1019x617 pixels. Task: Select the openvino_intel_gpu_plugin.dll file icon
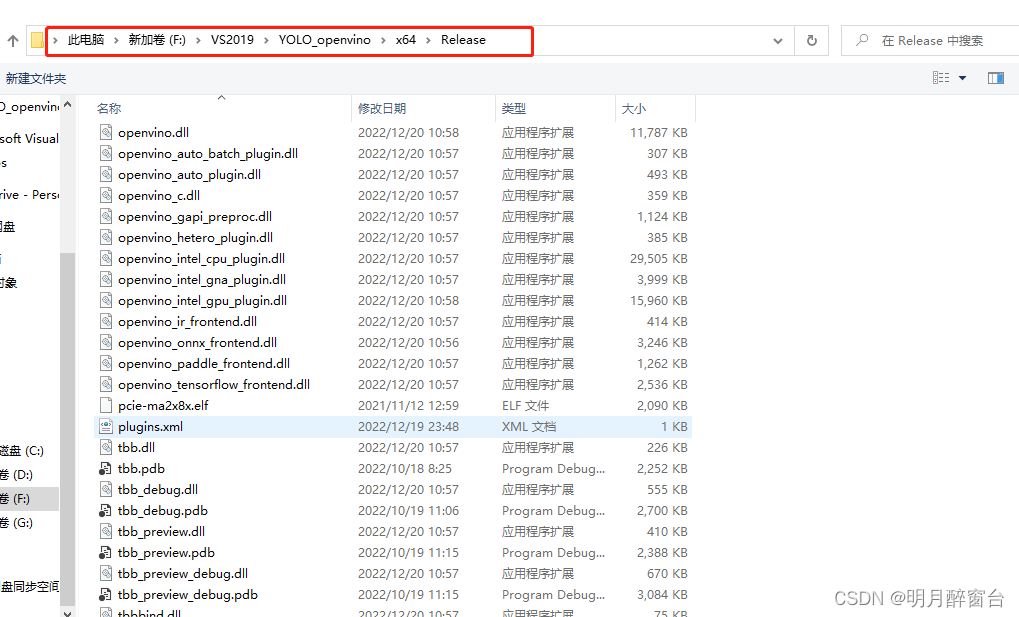tap(107, 300)
